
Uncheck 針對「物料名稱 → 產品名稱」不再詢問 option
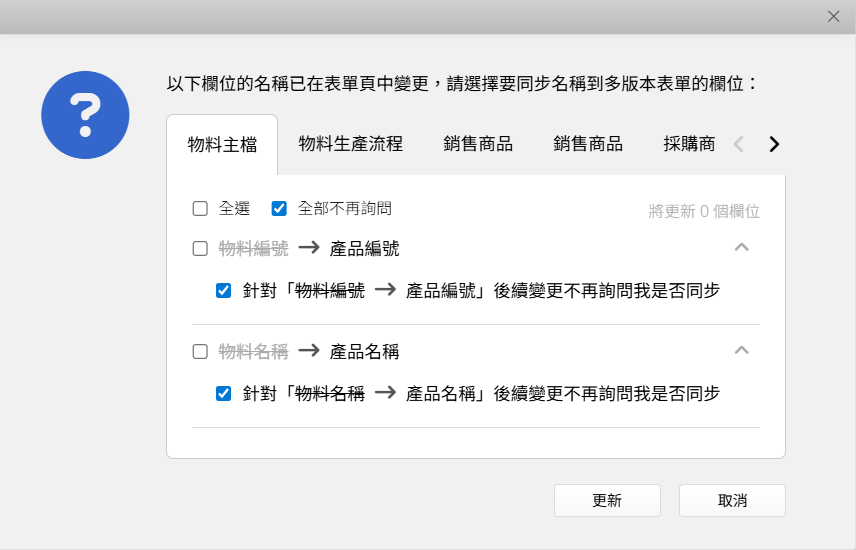coord(223,393)
